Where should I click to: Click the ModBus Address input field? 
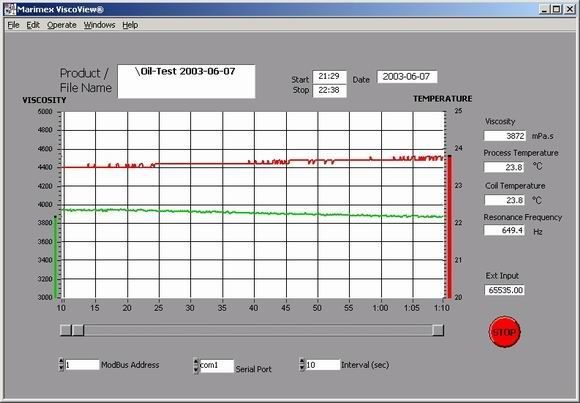(82, 365)
